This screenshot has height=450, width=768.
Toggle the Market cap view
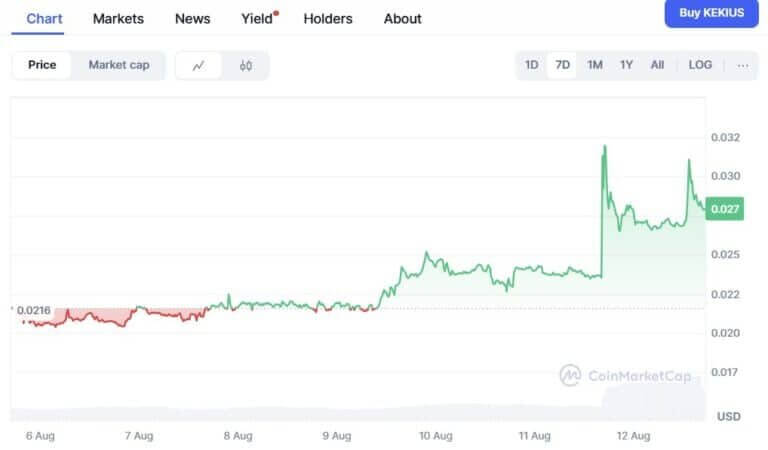point(119,65)
